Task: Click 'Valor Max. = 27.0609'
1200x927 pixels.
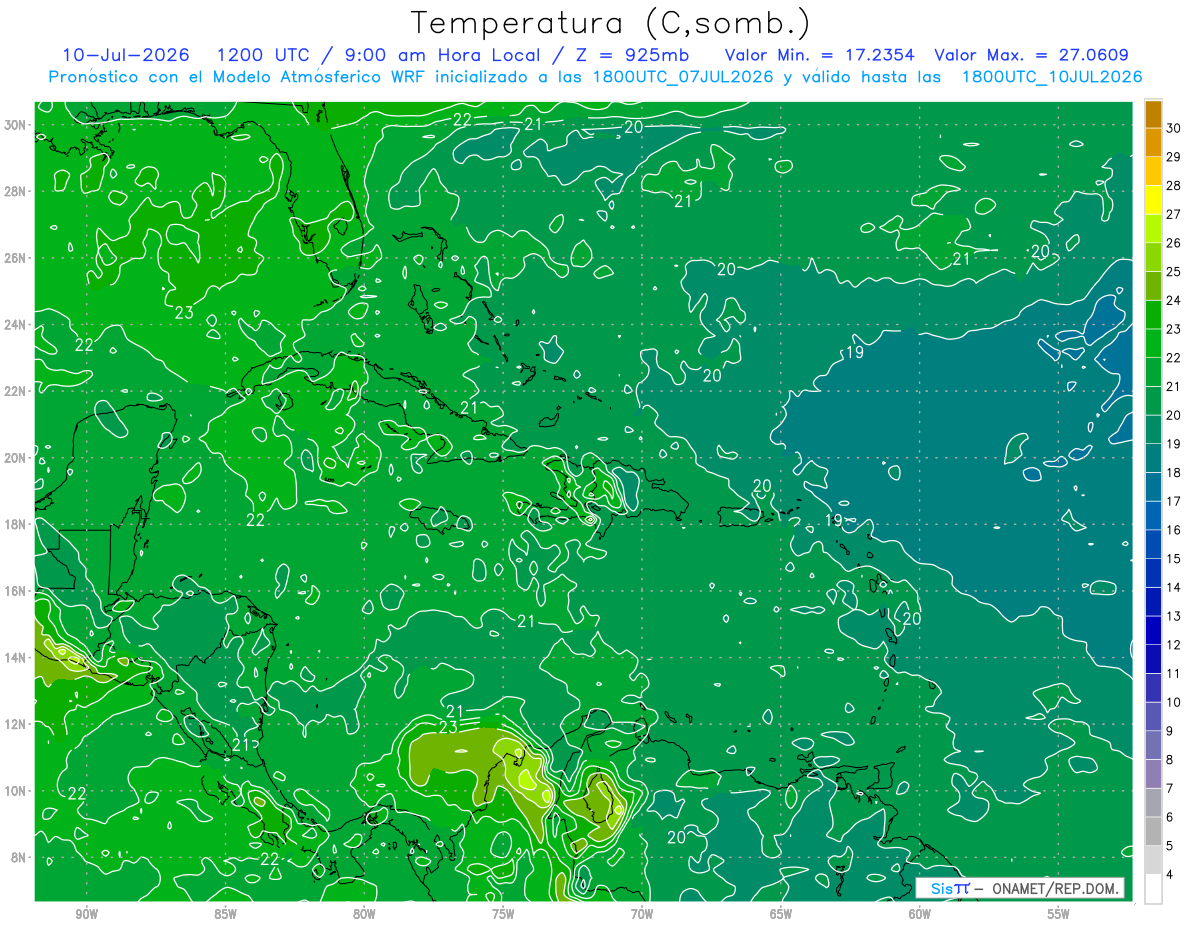Action: tap(1032, 56)
